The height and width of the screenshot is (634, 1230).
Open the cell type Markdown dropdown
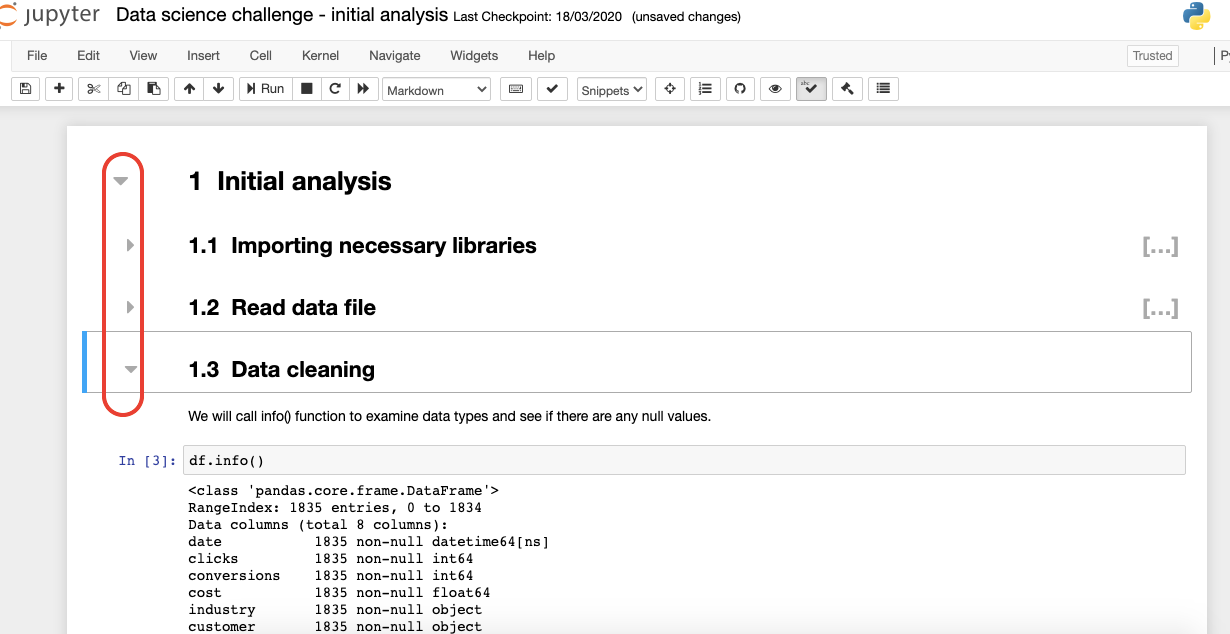(x=436, y=89)
